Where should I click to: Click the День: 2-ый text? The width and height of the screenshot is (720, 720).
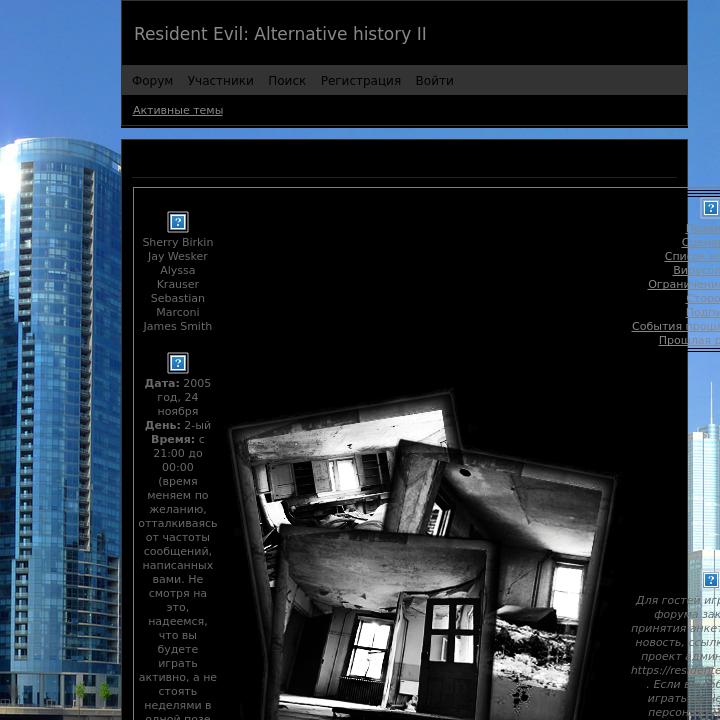pyautogui.click(x=178, y=426)
